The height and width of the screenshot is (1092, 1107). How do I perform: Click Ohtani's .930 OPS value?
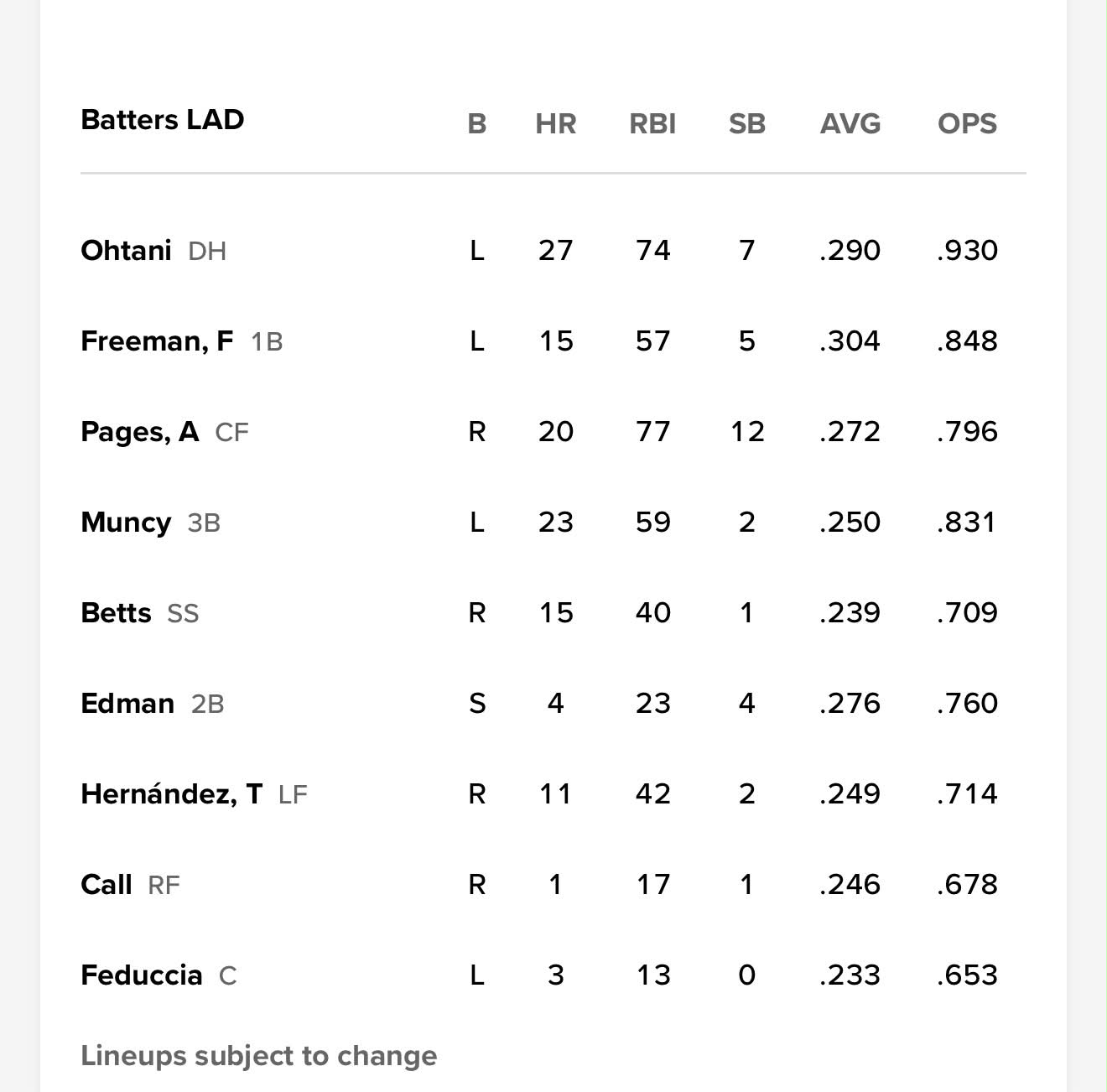click(967, 250)
